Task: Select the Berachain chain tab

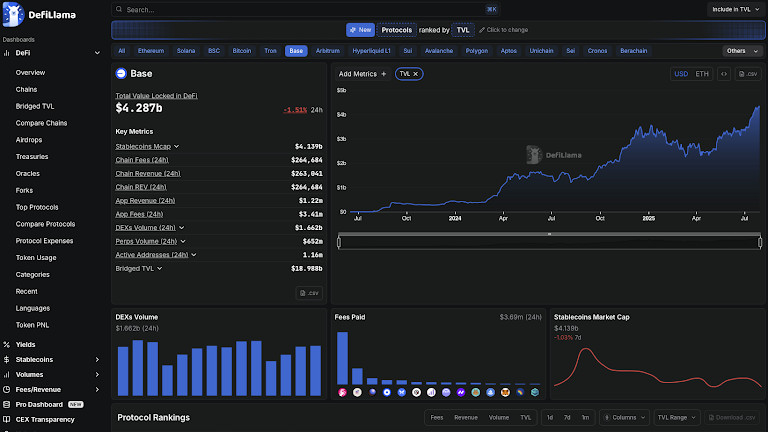Action: click(634, 51)
